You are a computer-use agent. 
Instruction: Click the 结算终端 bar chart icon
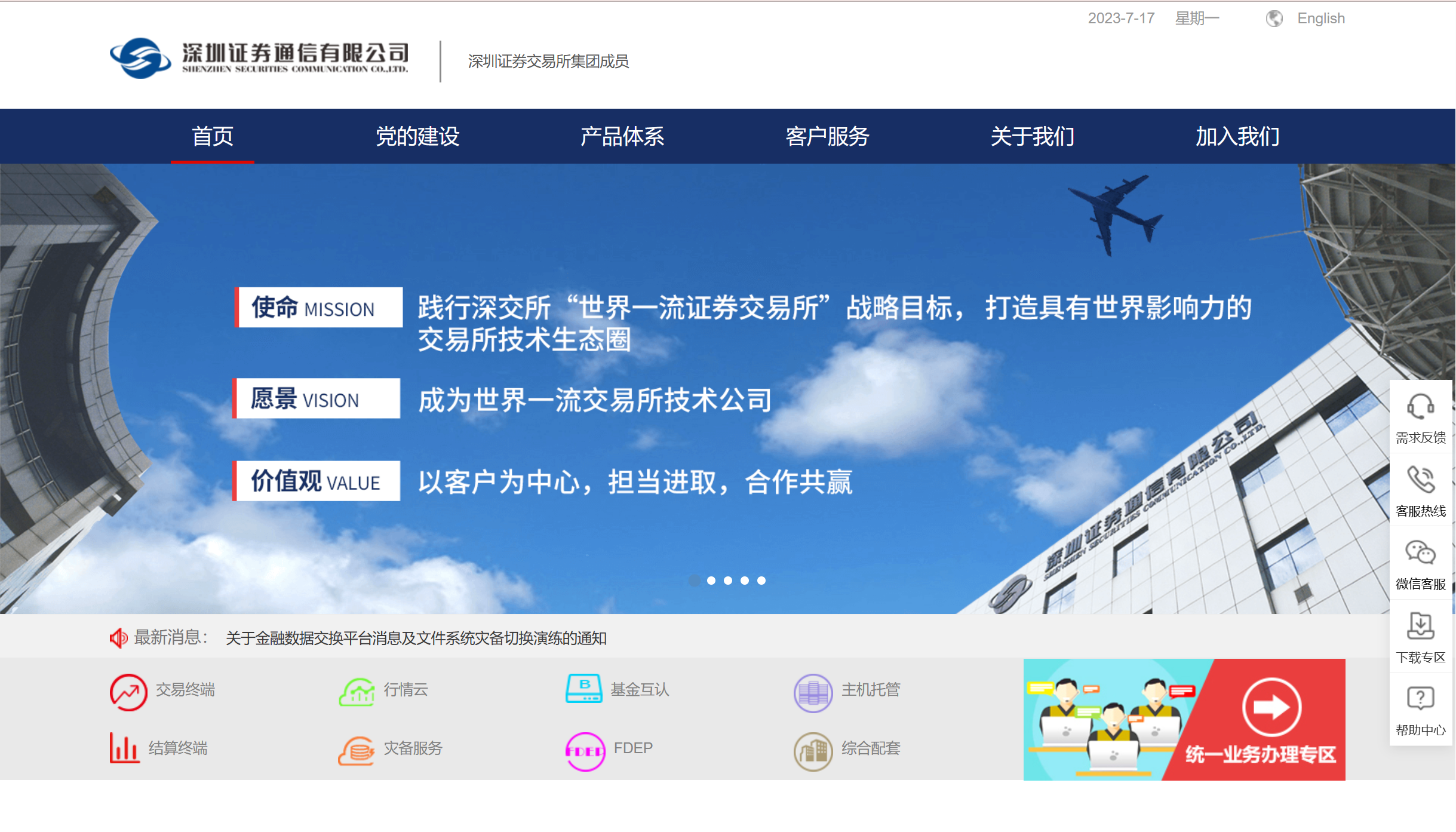pos(124,748)
